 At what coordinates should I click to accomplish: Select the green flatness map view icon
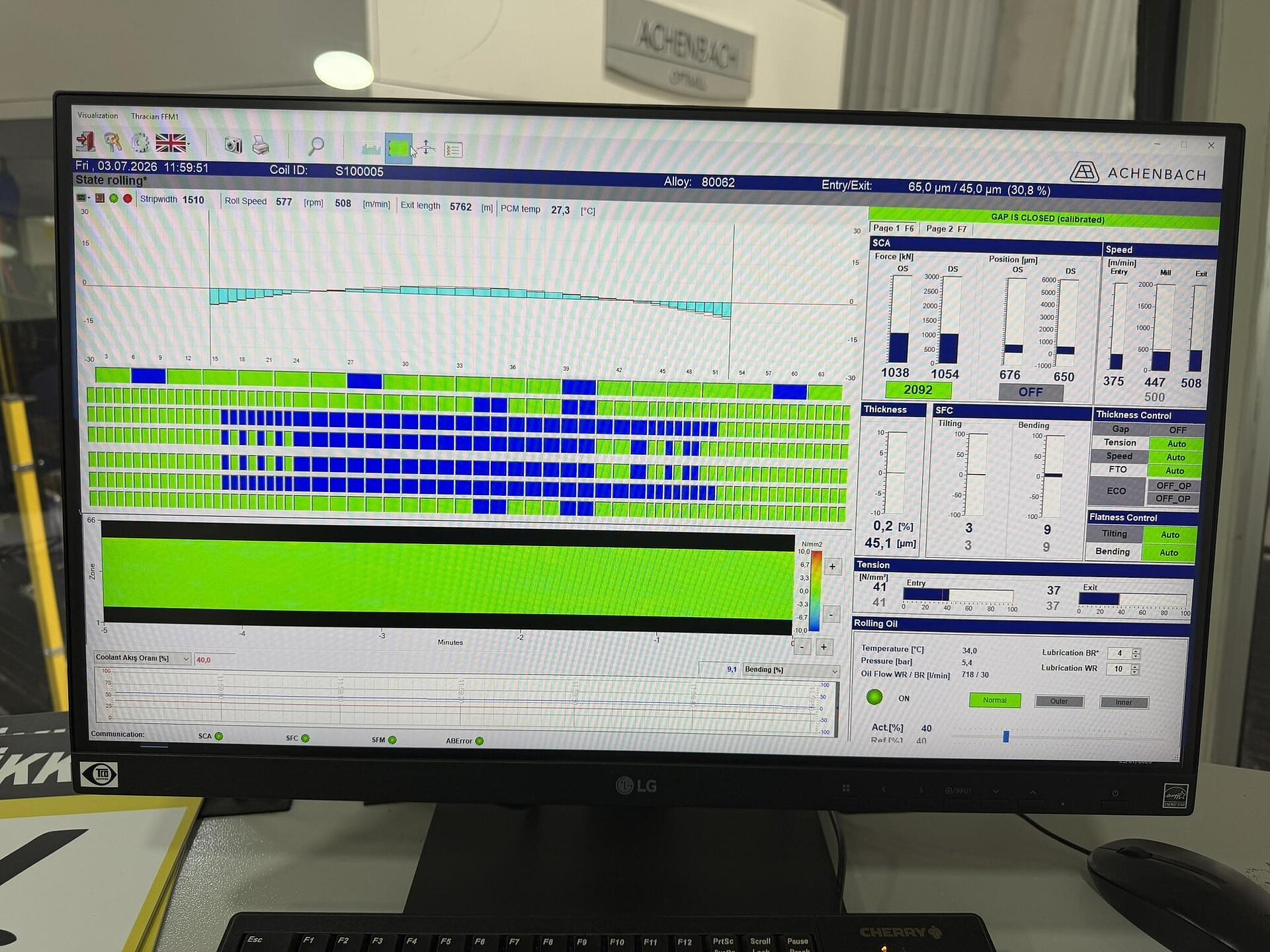point(399,148)
